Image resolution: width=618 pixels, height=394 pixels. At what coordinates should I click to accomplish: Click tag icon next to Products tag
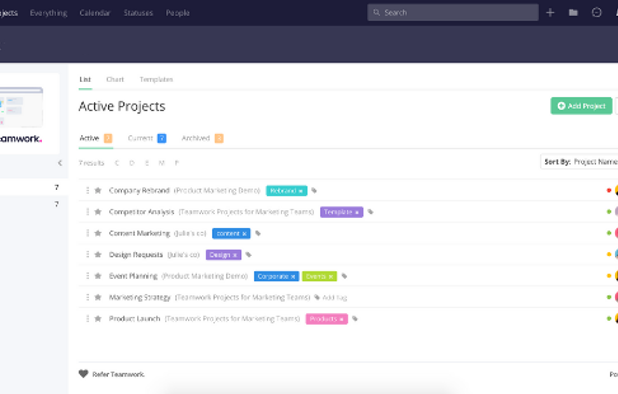coord(355,319)
